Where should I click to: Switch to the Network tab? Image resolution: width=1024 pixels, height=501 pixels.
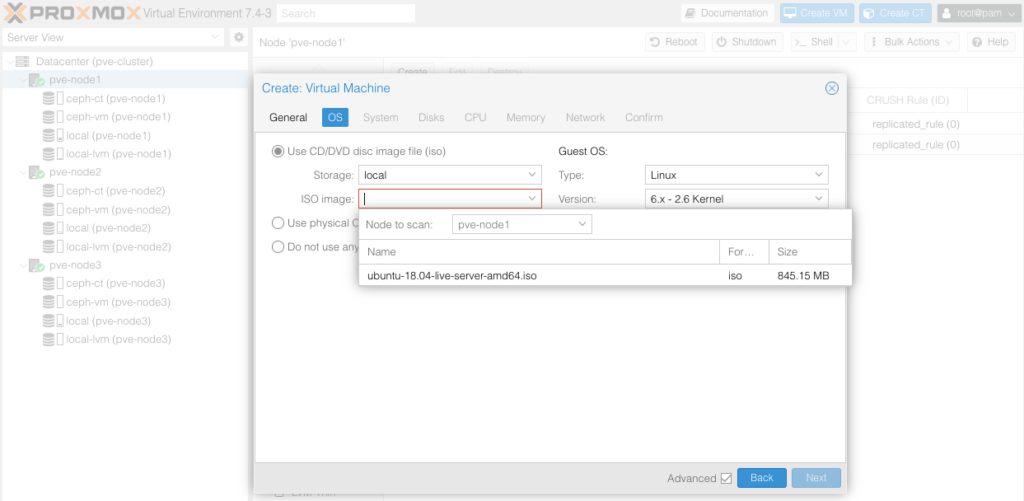point(585,118)
